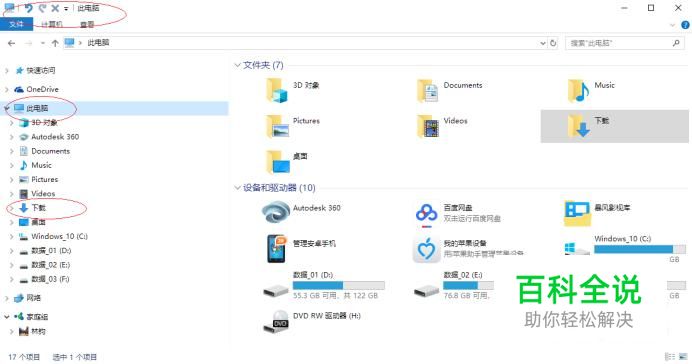Click Windows_10 (C:) capacity bar
692x364 pixels.
640,249
